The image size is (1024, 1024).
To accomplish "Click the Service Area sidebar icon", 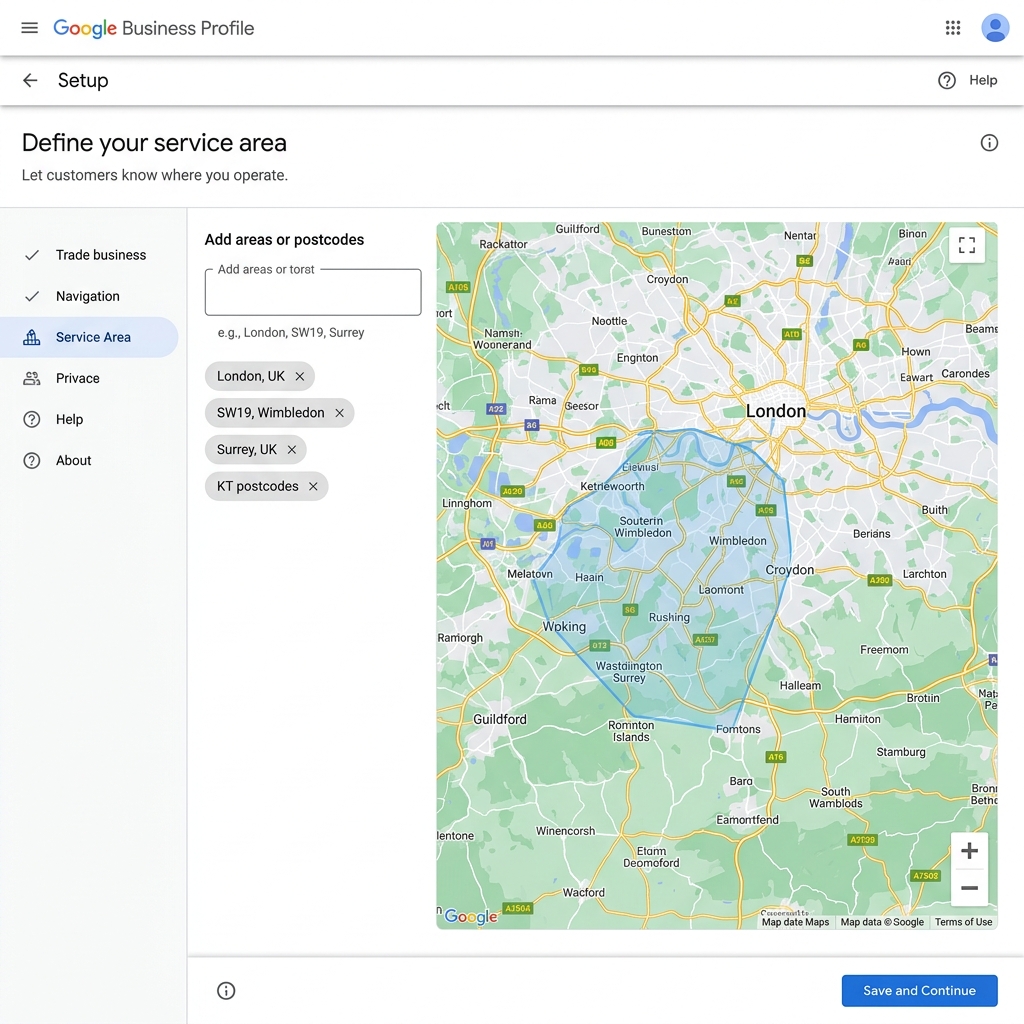I will pyautogui.click(x=32, y=337).
